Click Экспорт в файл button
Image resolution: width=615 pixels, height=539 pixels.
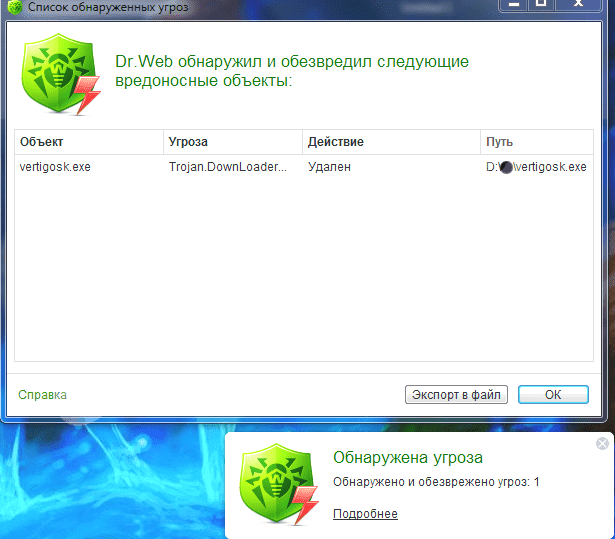456,394
